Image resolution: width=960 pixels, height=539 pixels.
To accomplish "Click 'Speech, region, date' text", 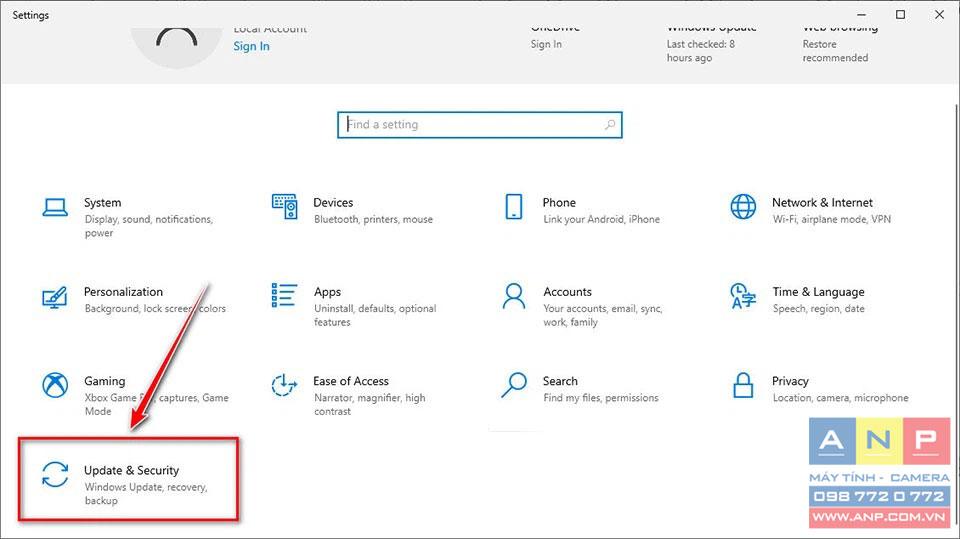I will [819, 309].
